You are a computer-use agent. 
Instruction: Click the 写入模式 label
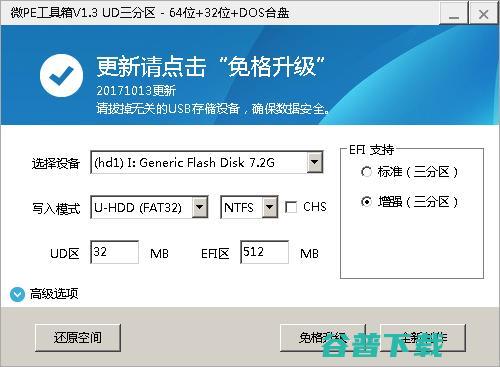pyautogui.click(x=56, y=208)
